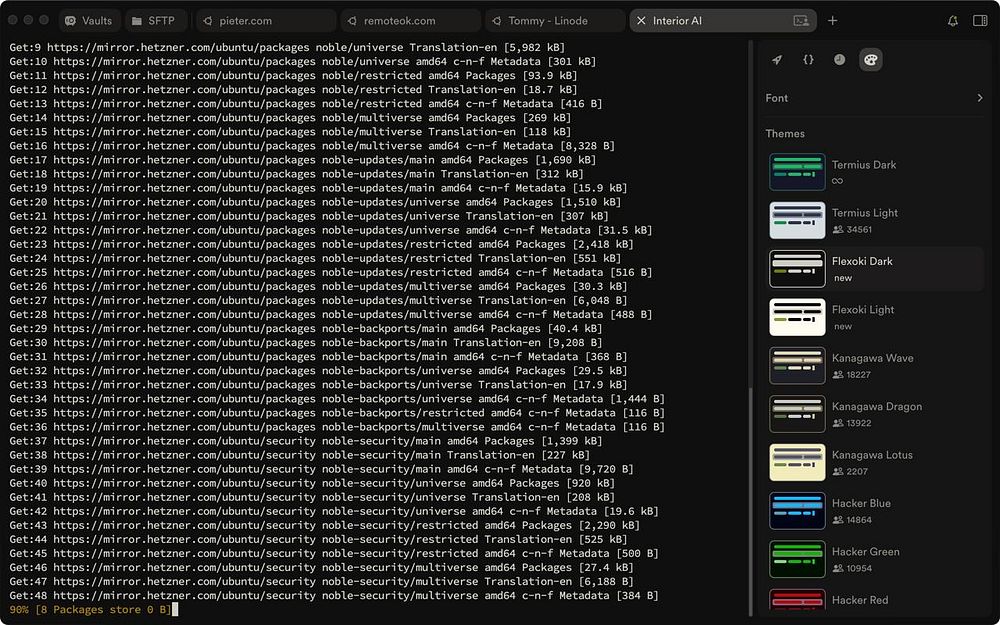Click the terminal cursor after '90% [8 Packages store 0 B]'
The width and height of the screenshot is (1000, 625).
(x=175, y=610)
